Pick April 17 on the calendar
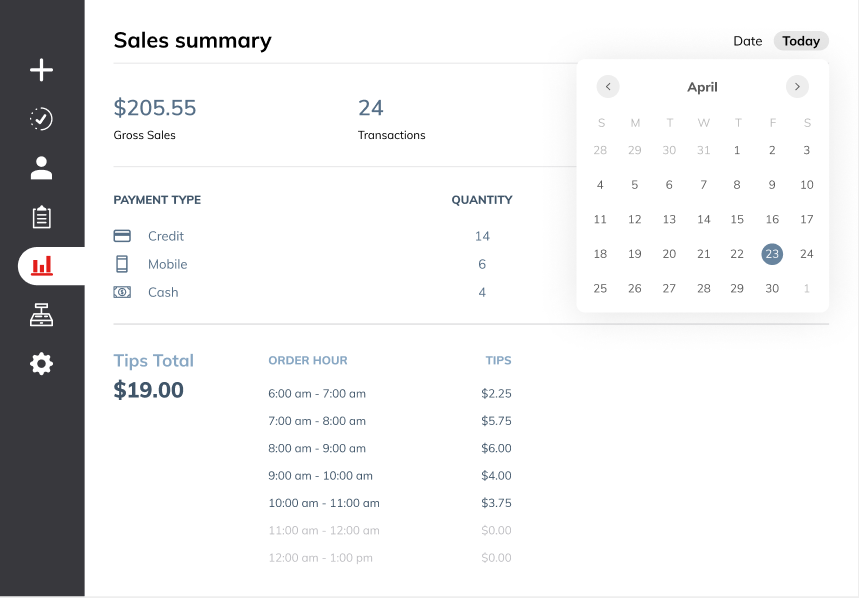This screenshot has height=598, width=859. [x=806, y=219]
